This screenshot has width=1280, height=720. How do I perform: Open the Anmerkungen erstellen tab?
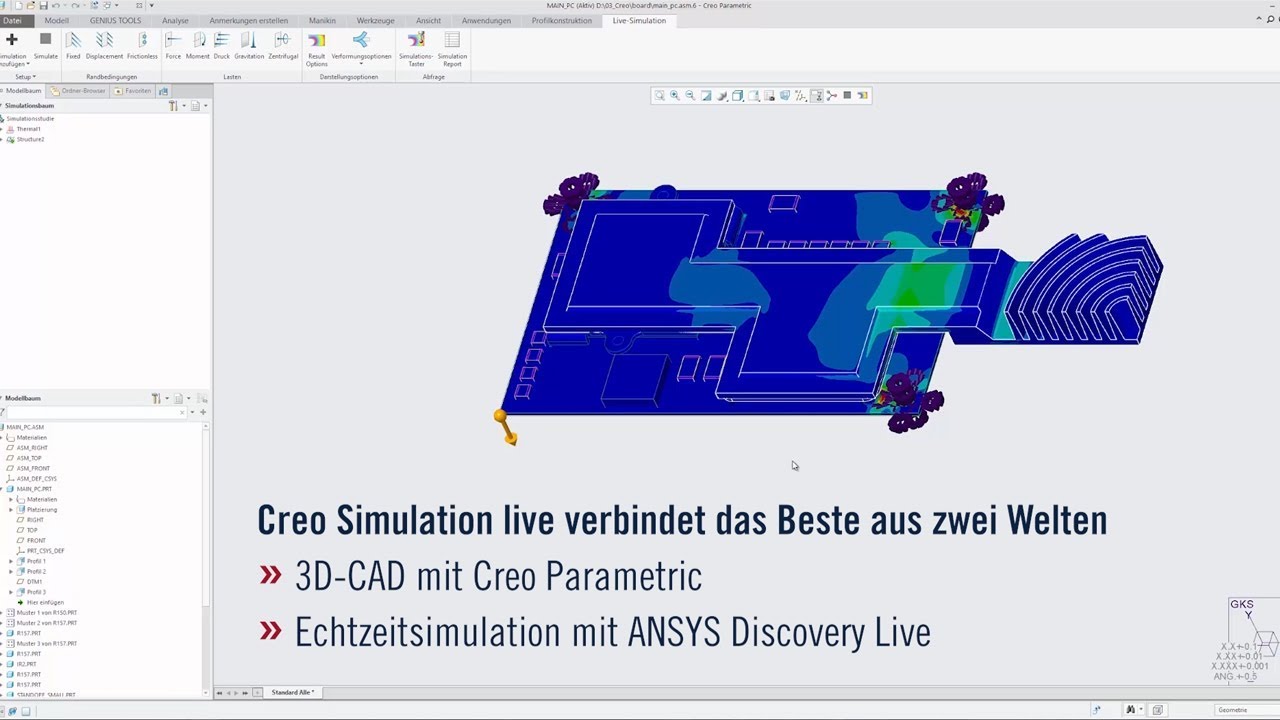(249, 20)
